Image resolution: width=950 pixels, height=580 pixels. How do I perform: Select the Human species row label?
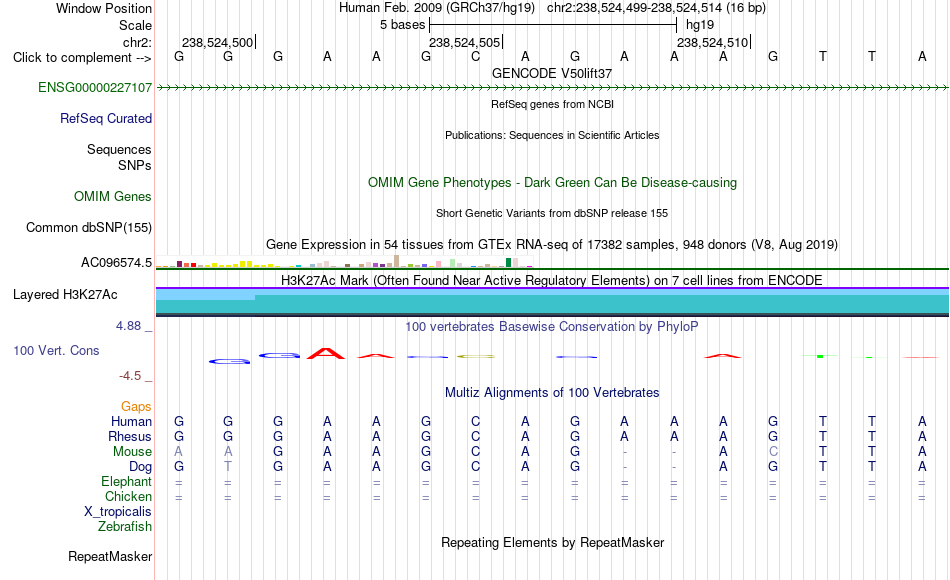click(131, 421)
